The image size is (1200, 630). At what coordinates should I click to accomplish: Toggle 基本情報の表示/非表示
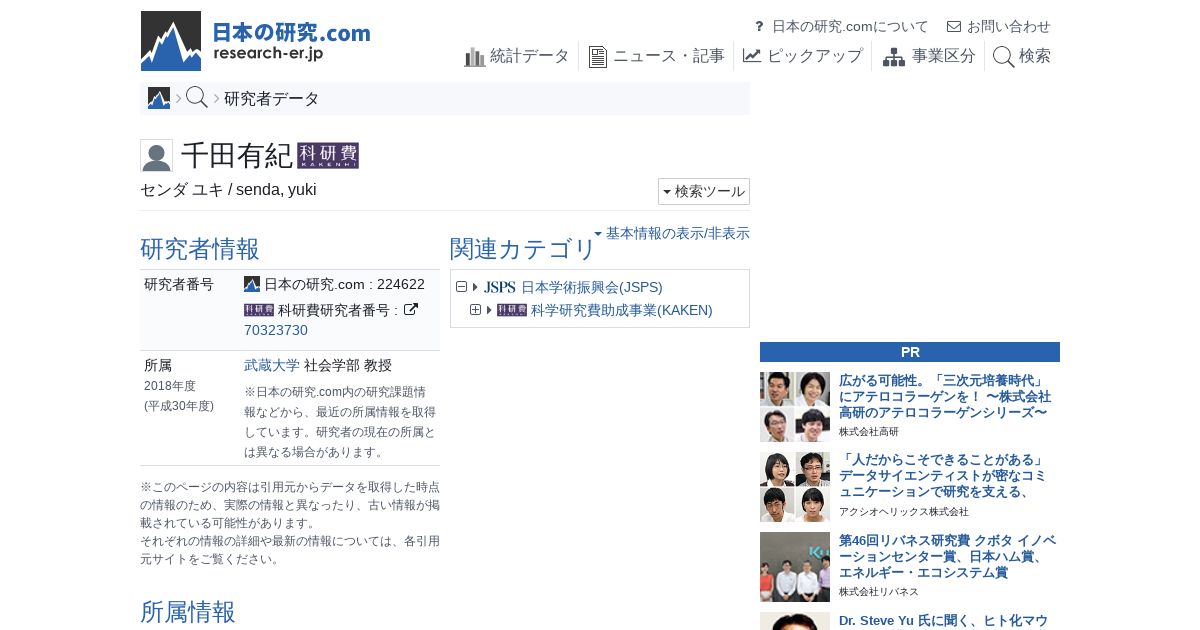[x=672, y=233]
